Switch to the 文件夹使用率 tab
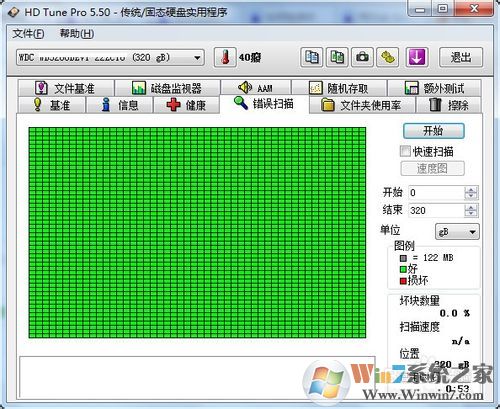 [362, 105]
